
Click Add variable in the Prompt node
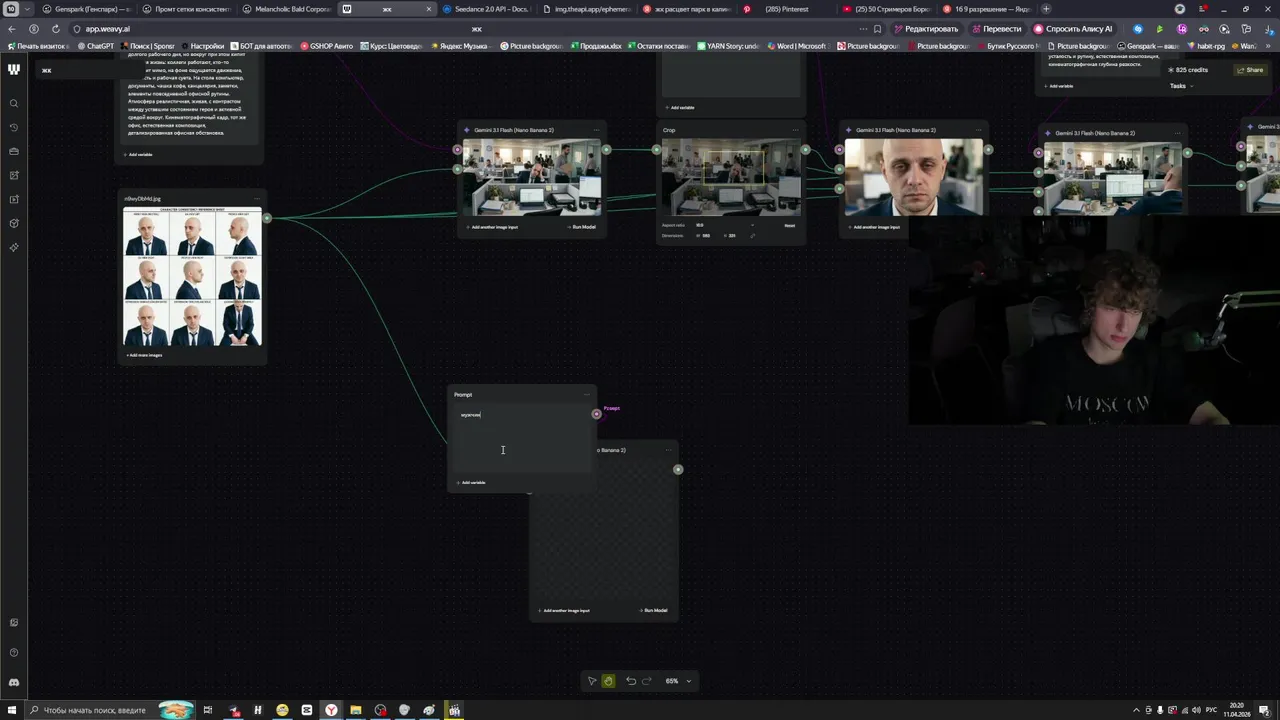coord(471,483)
